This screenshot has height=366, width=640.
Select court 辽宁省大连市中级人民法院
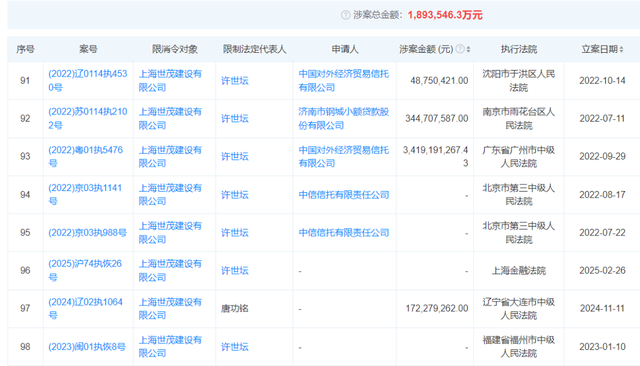click(518, 308)
